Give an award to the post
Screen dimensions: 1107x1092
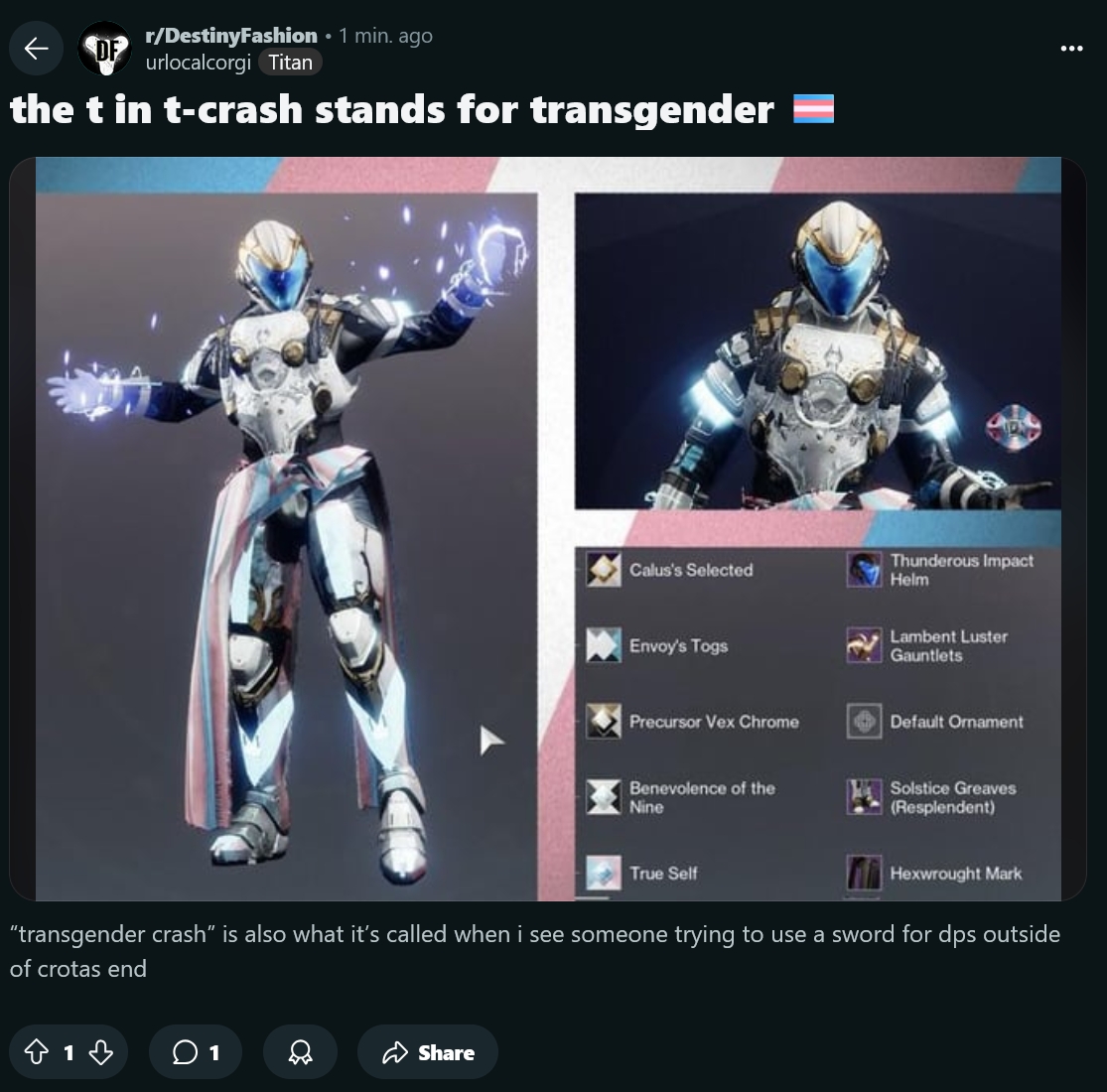(x=300, y=1051)
